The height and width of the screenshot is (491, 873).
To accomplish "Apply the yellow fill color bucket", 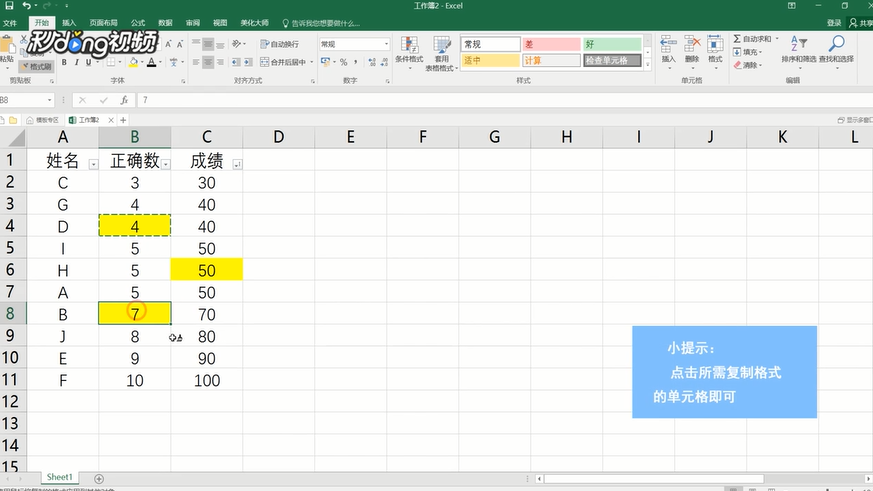I will tap(133, 62).
